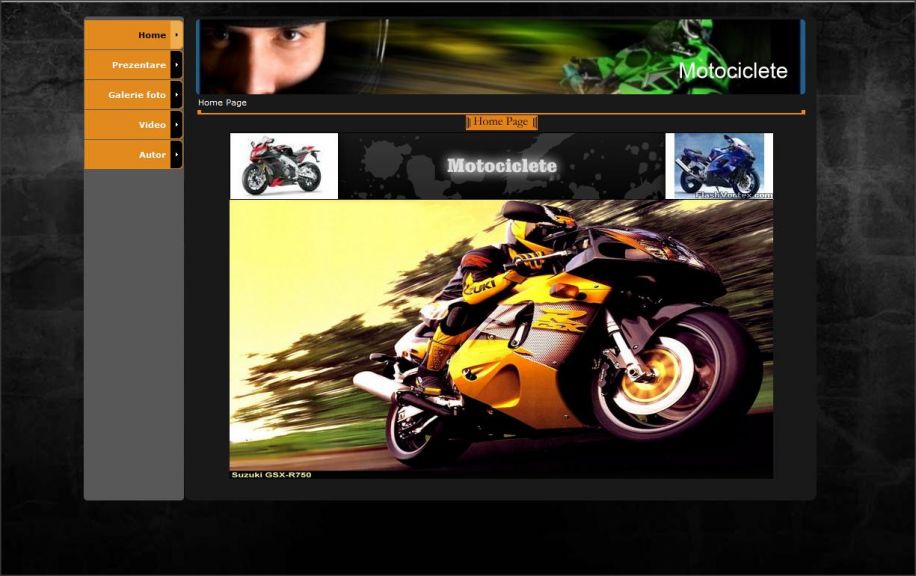The height and width of the screenshot is (576, 916).
Task: Click the orange Home Page heading label
Action: 501,122
